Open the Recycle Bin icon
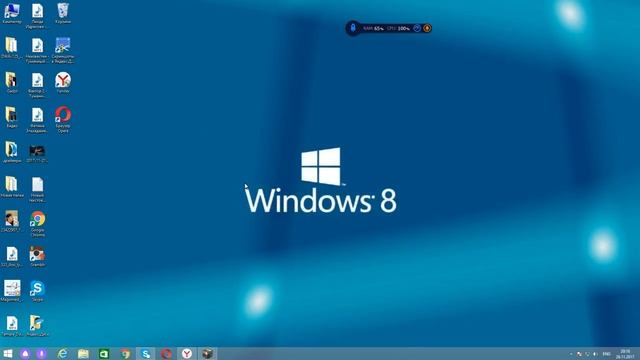The image size is (640, 360). tap(63, 13)
